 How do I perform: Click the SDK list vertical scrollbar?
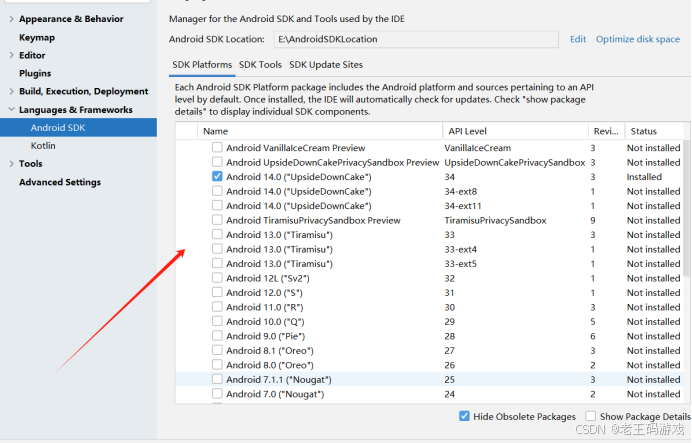point(687,207)
